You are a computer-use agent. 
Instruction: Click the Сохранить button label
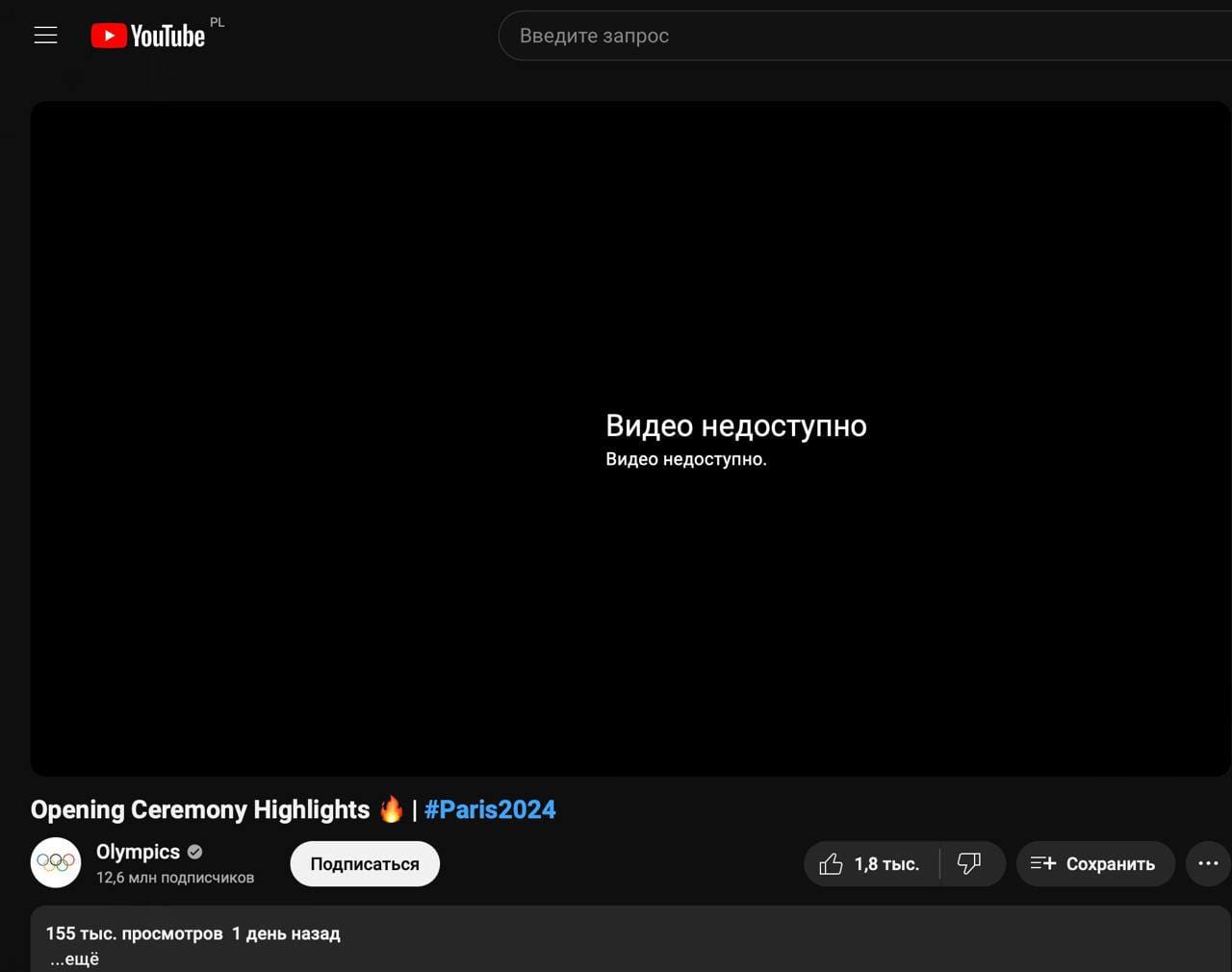1110,864
